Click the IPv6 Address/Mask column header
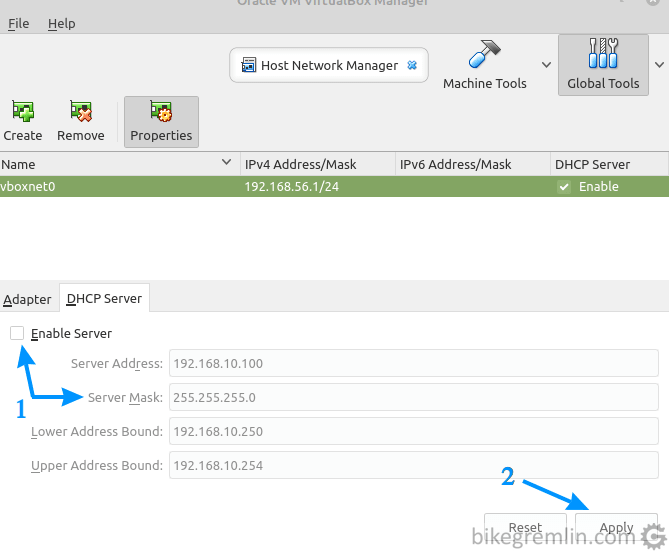This screenshot has width=669, height=551. tap(473, 164)
